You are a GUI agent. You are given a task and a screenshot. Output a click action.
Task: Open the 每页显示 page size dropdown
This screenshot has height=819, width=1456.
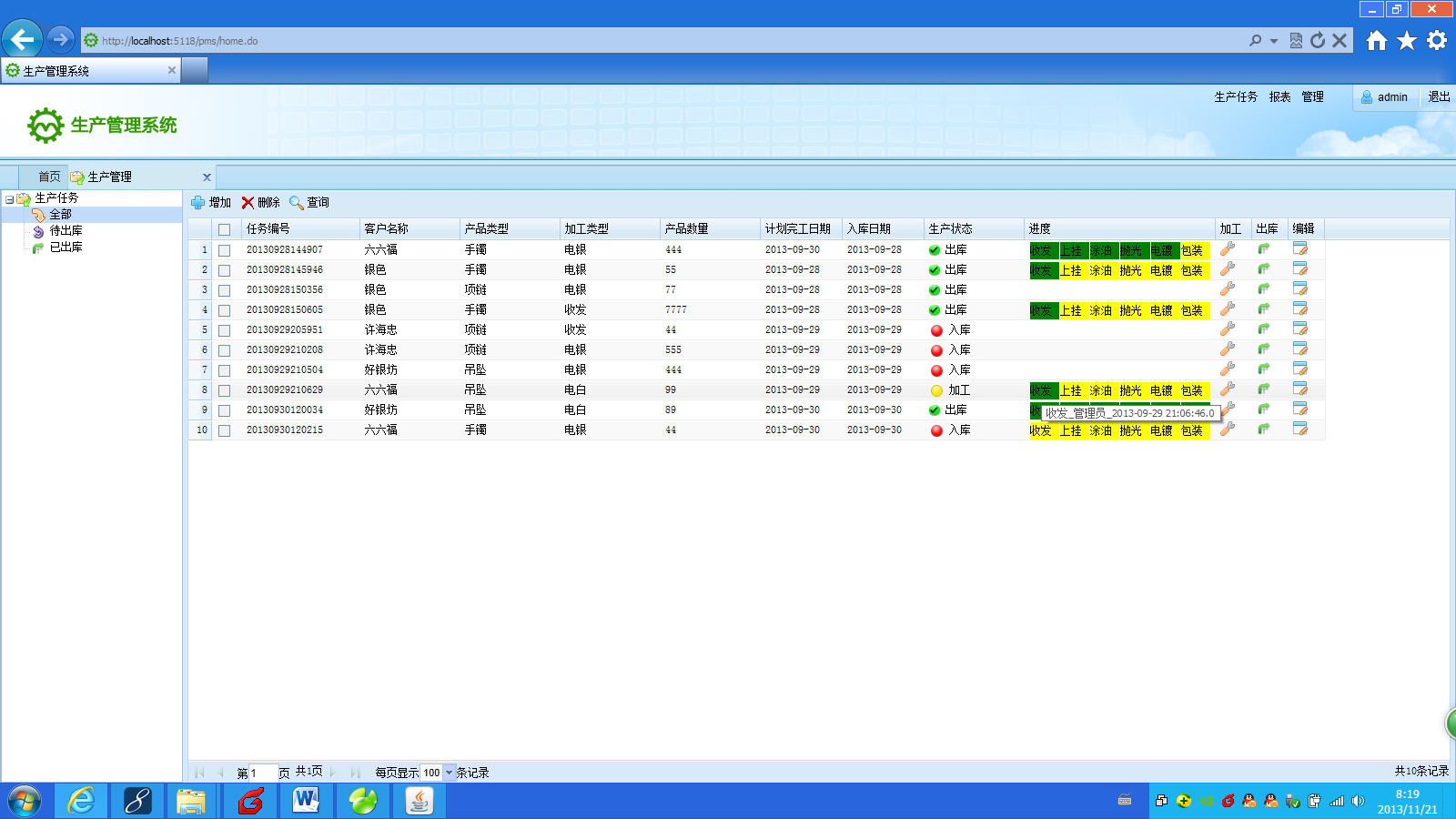tap(449, 773)
